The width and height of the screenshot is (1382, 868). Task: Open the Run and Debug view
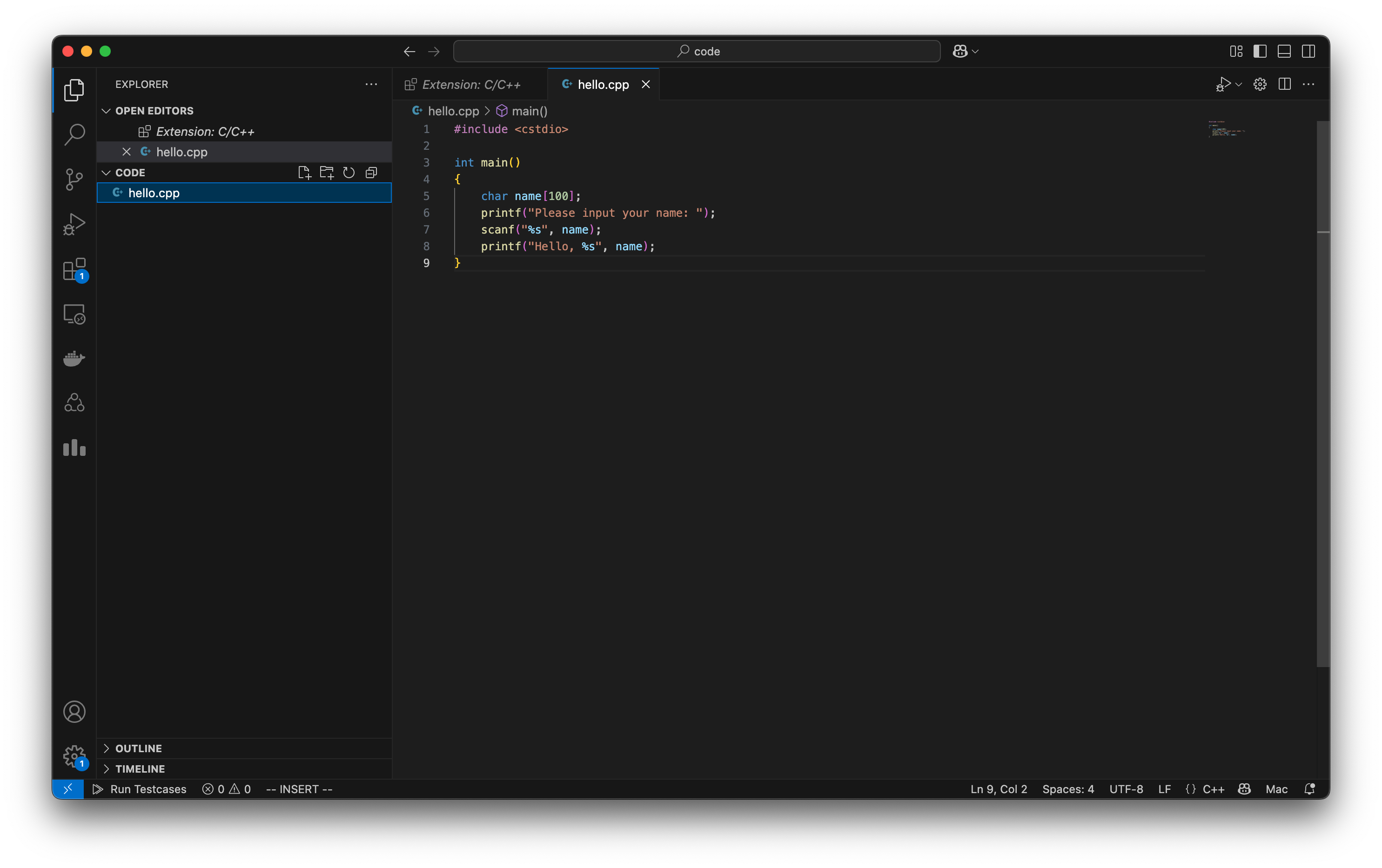(x=74, y=224)
